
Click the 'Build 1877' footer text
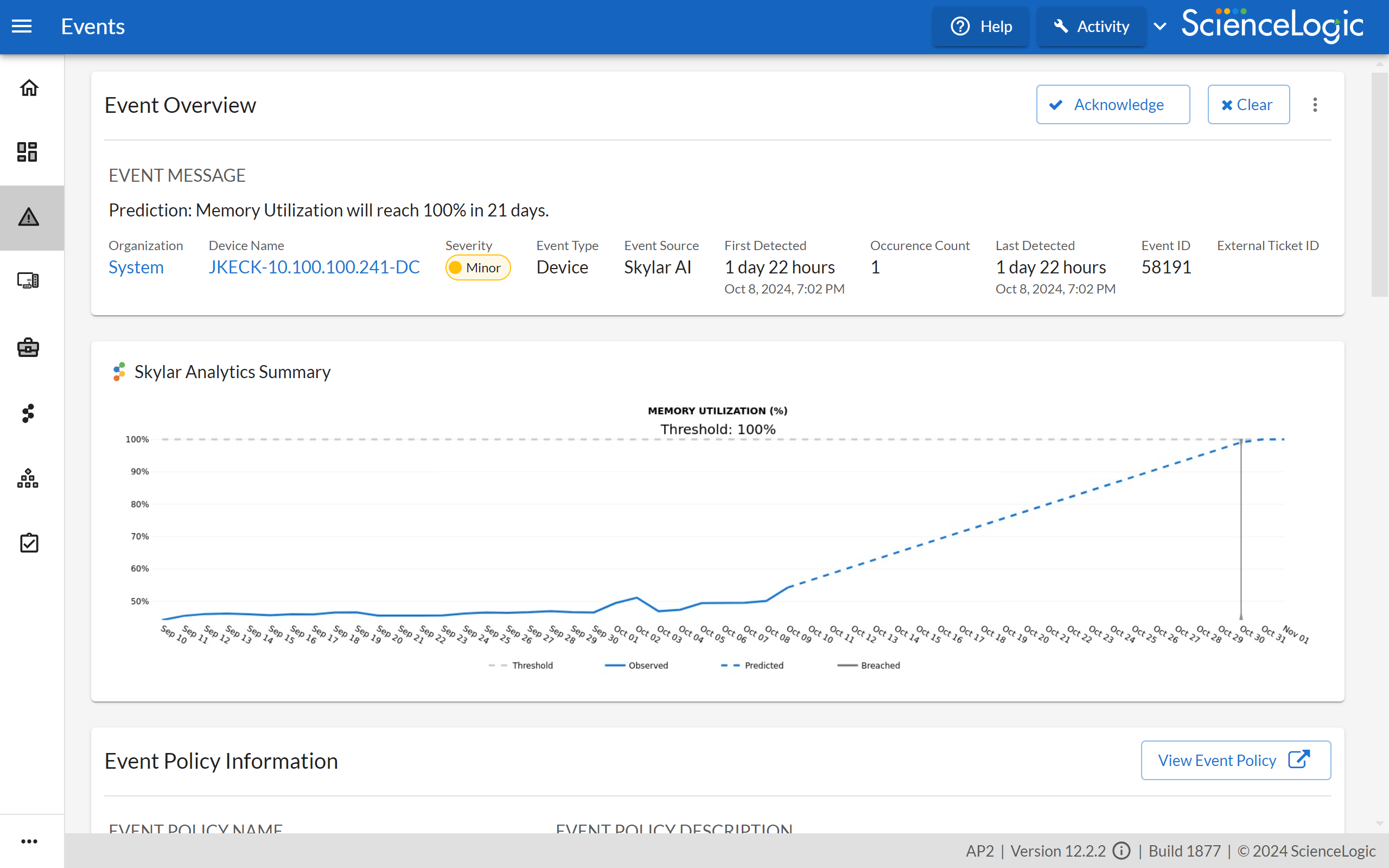(x=1184, y=851)
